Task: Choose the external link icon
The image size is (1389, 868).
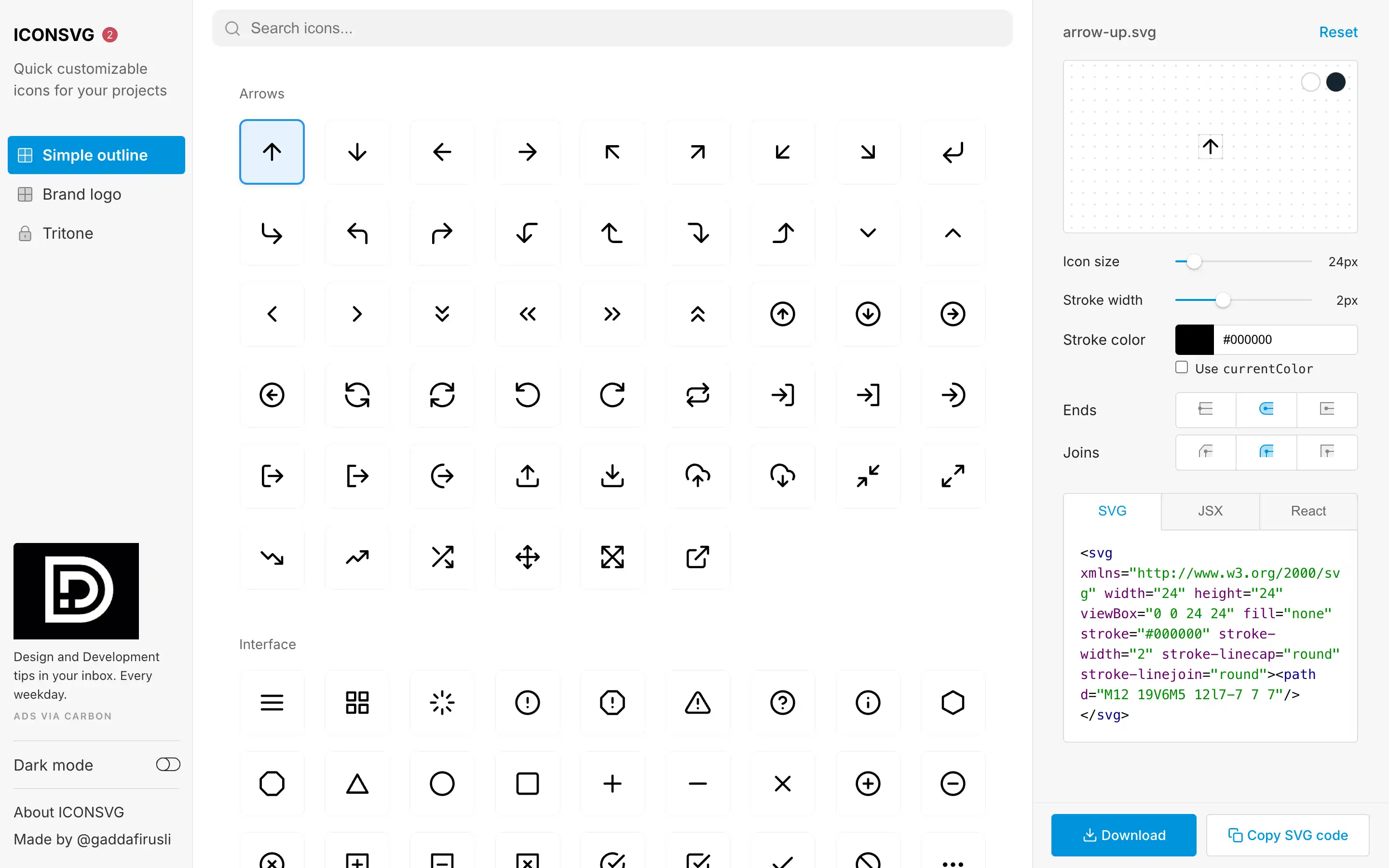Action: pos(697,557)
